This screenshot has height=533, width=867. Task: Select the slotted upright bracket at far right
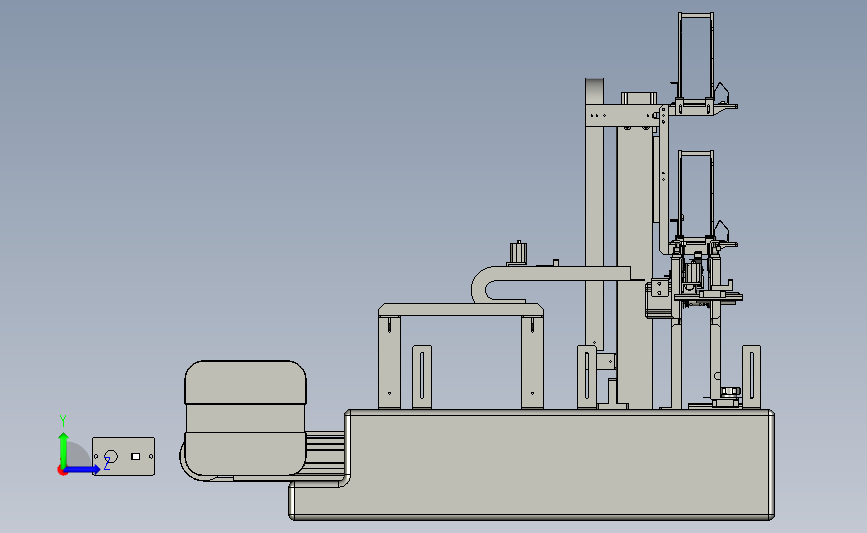point(751,377)
